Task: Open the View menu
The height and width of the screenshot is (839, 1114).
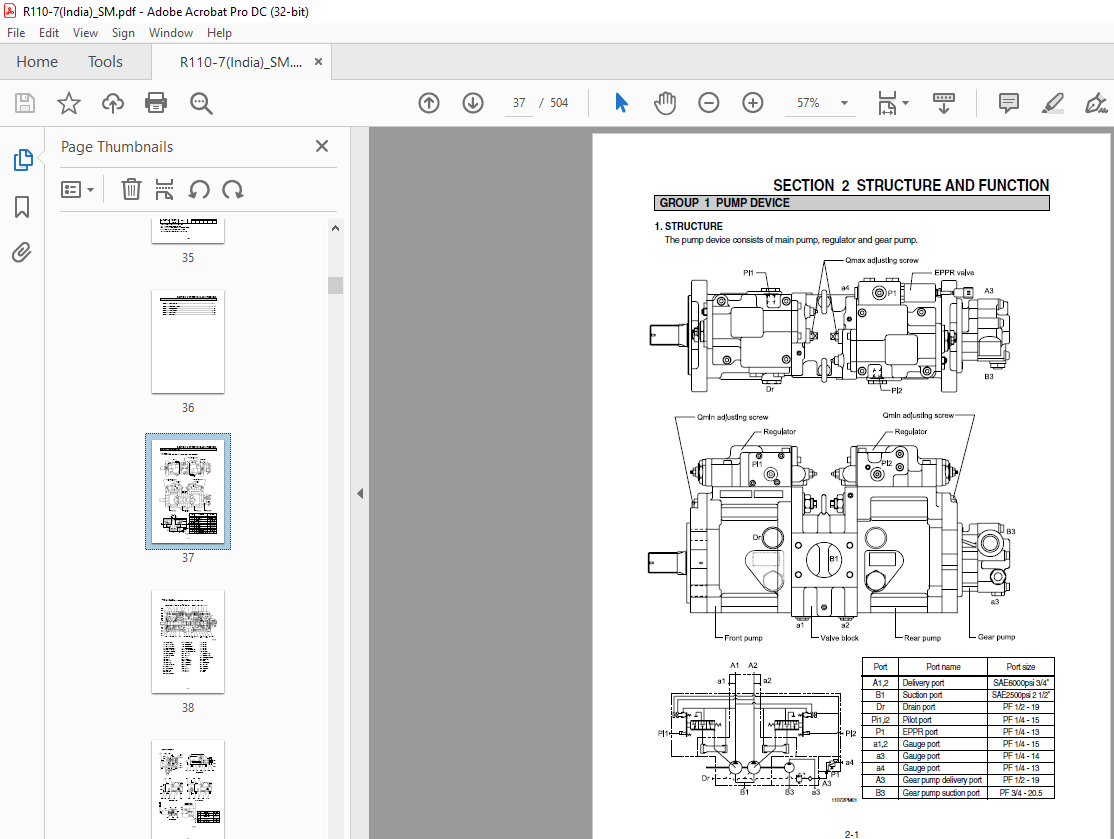Action: click(85, 33)
